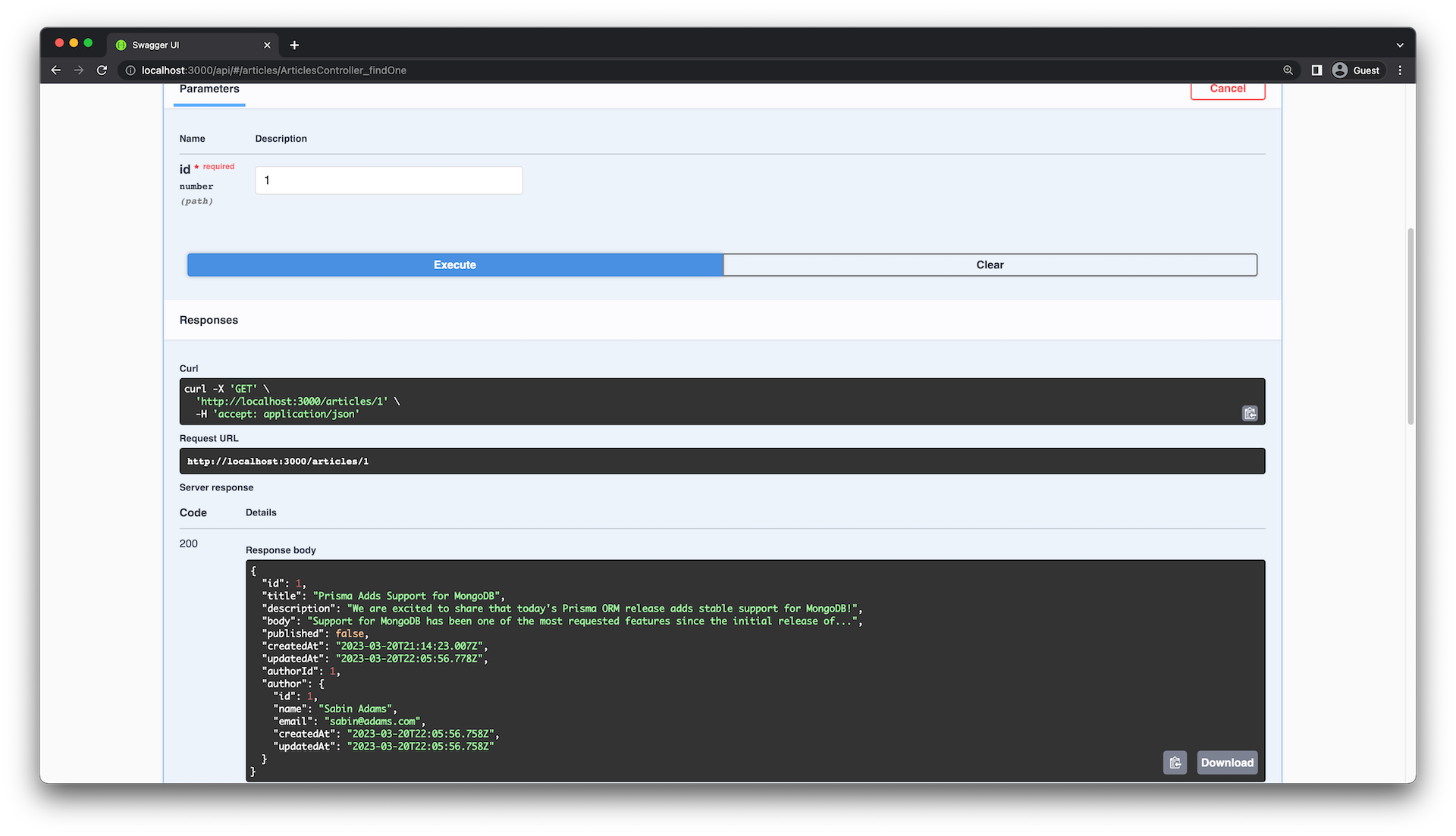Click the browser more options menu icon
This screenshot has width=1456, height=836.
(x=1399, y=70)
